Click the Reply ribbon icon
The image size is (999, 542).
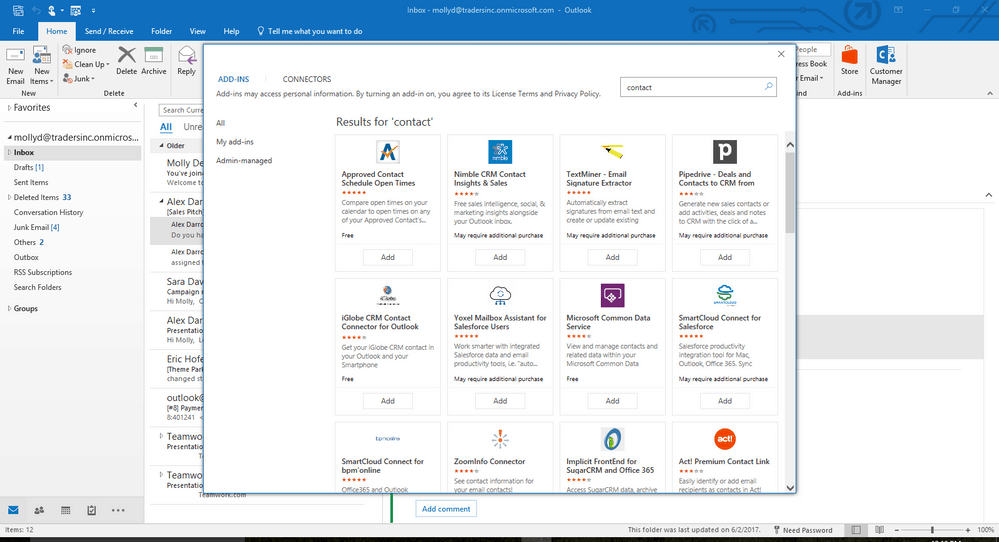[x=187, y=61]
